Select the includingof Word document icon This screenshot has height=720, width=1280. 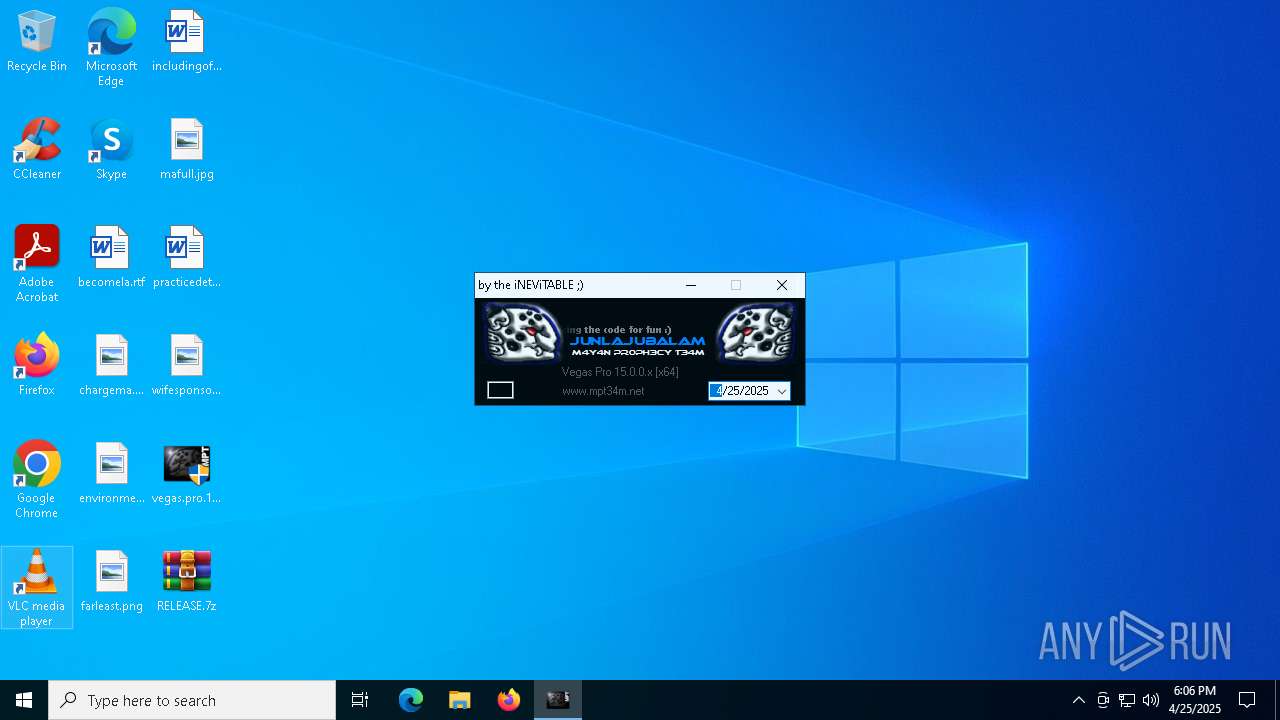point(186,41)
